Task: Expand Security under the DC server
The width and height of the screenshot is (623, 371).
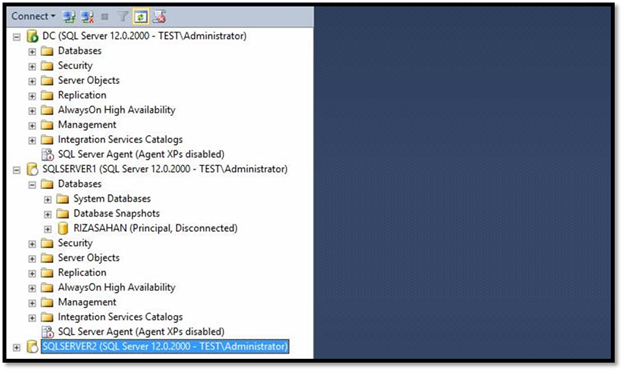Action: pos(32,66)
